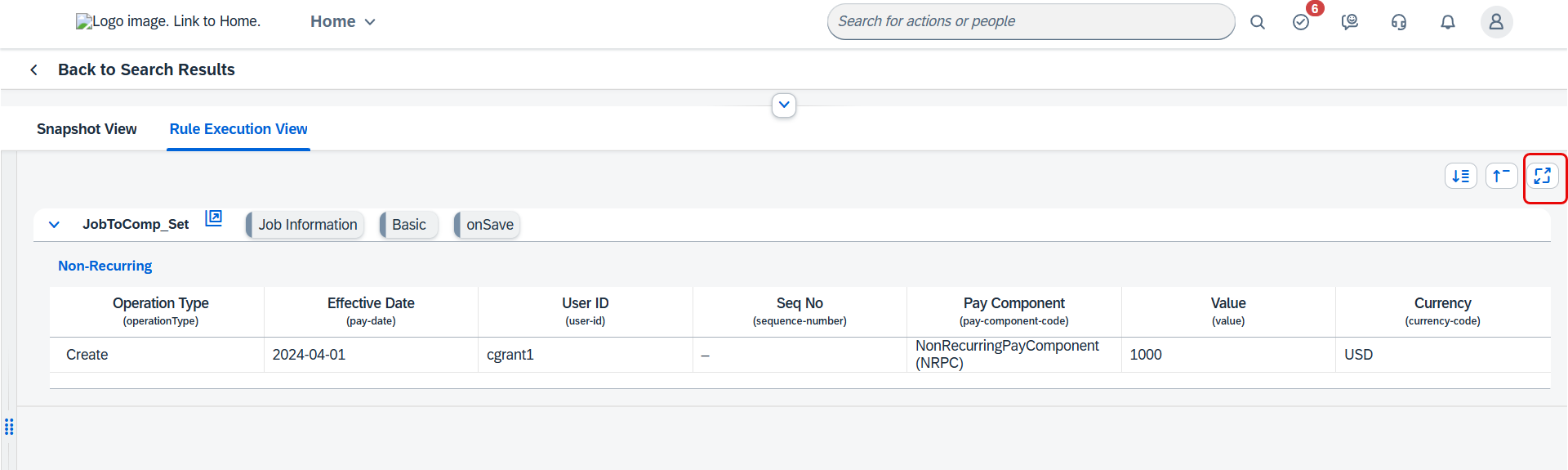Select the Rule Execution View tab
Image resolution: width=1568 pixels, height=470 pixels.
[x=238, y=129]
